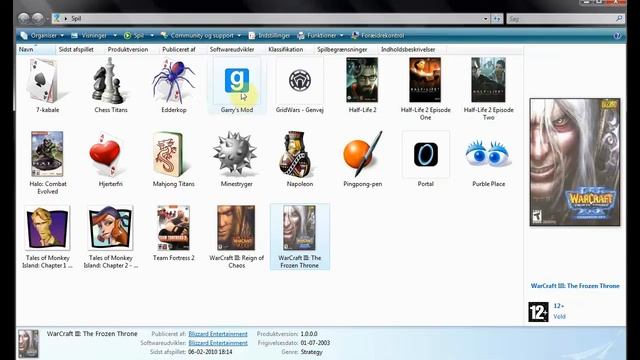Click WarCraft III title link in preview pane
This screenshot has height=360, width=640.
(x=575, y=286)
